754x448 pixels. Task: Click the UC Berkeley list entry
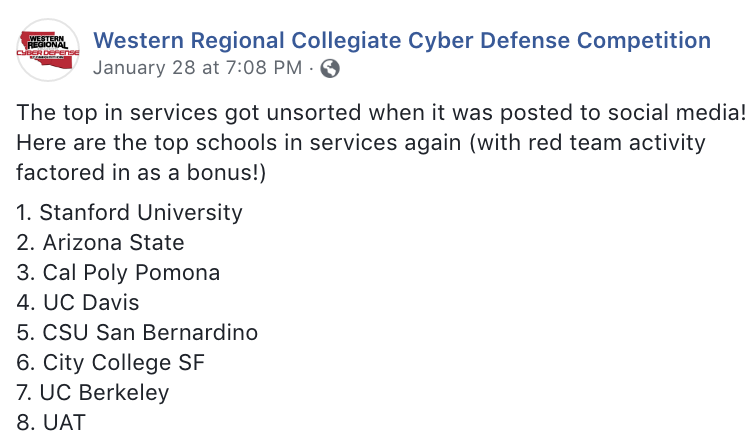click(x=93, y=393)
